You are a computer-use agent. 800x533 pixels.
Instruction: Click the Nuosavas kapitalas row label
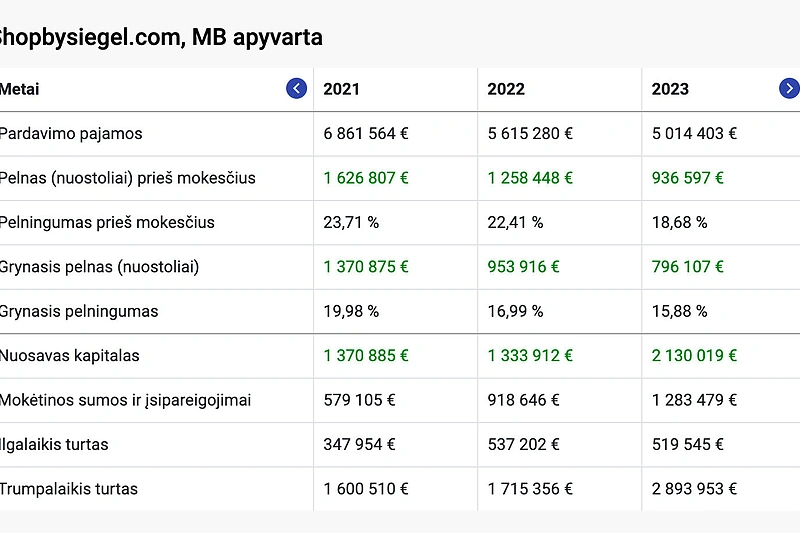click(70, 356)
